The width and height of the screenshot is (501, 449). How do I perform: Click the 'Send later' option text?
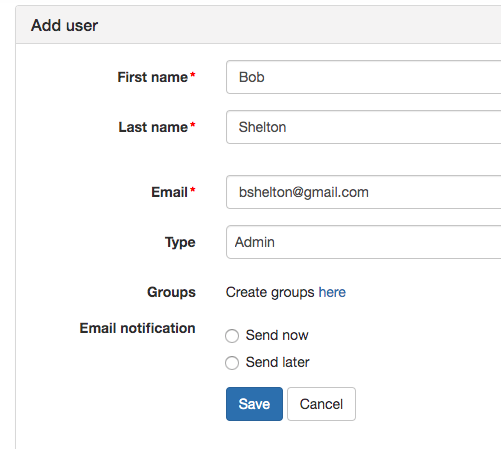pos(278,362)
